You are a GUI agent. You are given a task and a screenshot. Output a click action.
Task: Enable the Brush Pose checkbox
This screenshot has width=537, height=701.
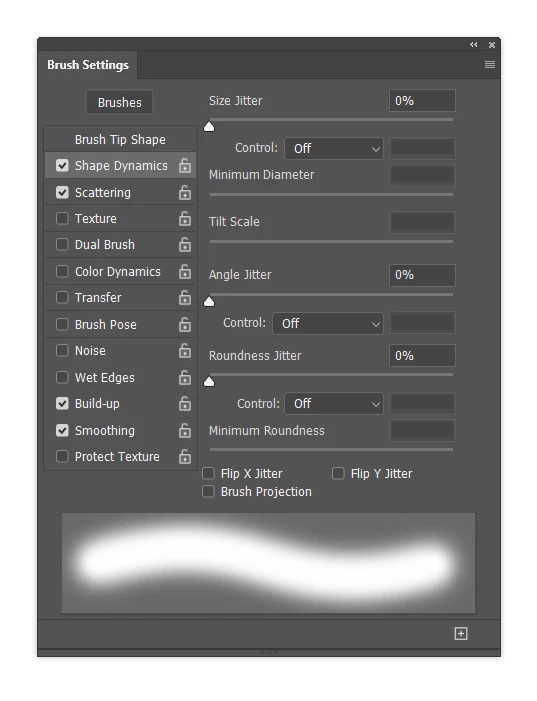pos(62,325)
